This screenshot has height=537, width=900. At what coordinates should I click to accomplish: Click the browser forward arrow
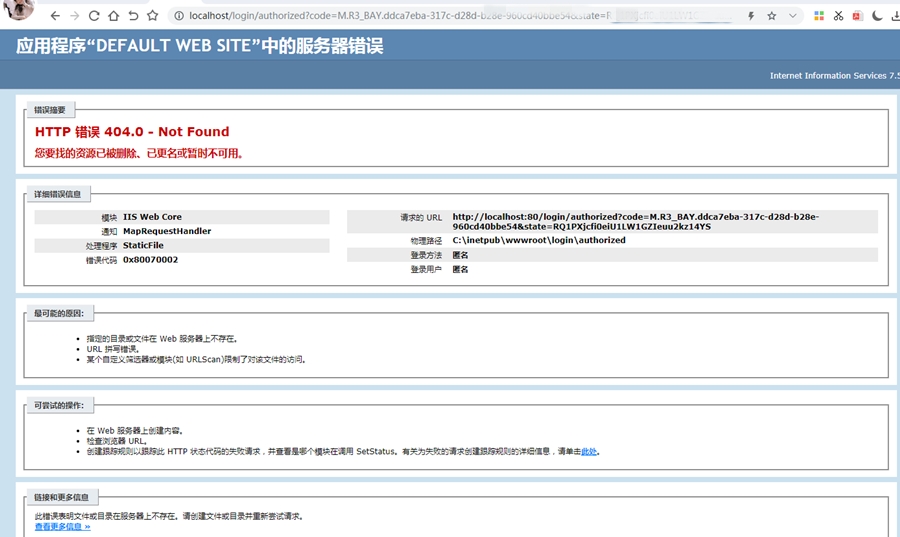(75, 16)
